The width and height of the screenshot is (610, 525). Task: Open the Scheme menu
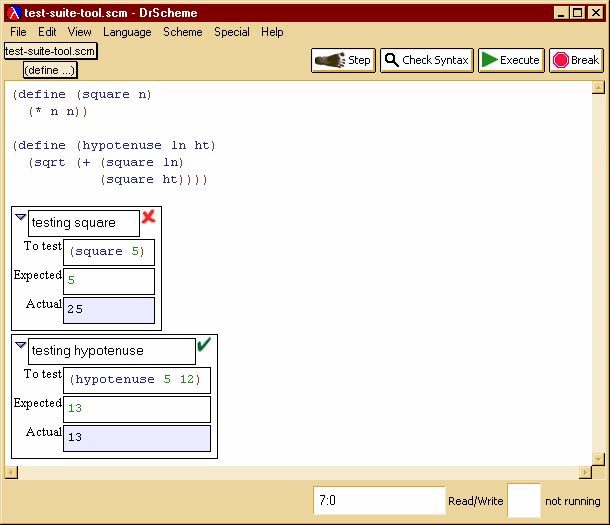click(x=182, y=32)
